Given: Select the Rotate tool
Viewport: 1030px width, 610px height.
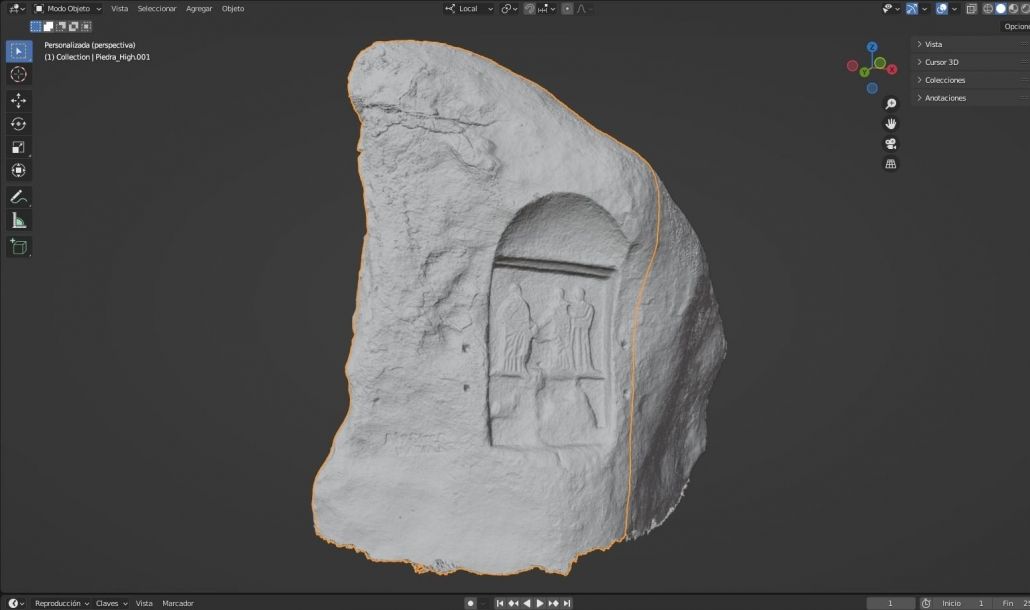Looking at the screenshot, I should click(18, 124).
